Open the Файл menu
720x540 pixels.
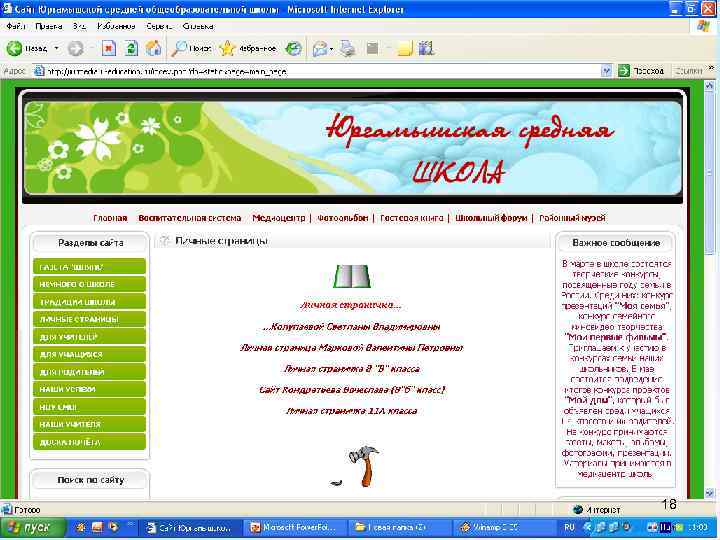coord(16,26)
